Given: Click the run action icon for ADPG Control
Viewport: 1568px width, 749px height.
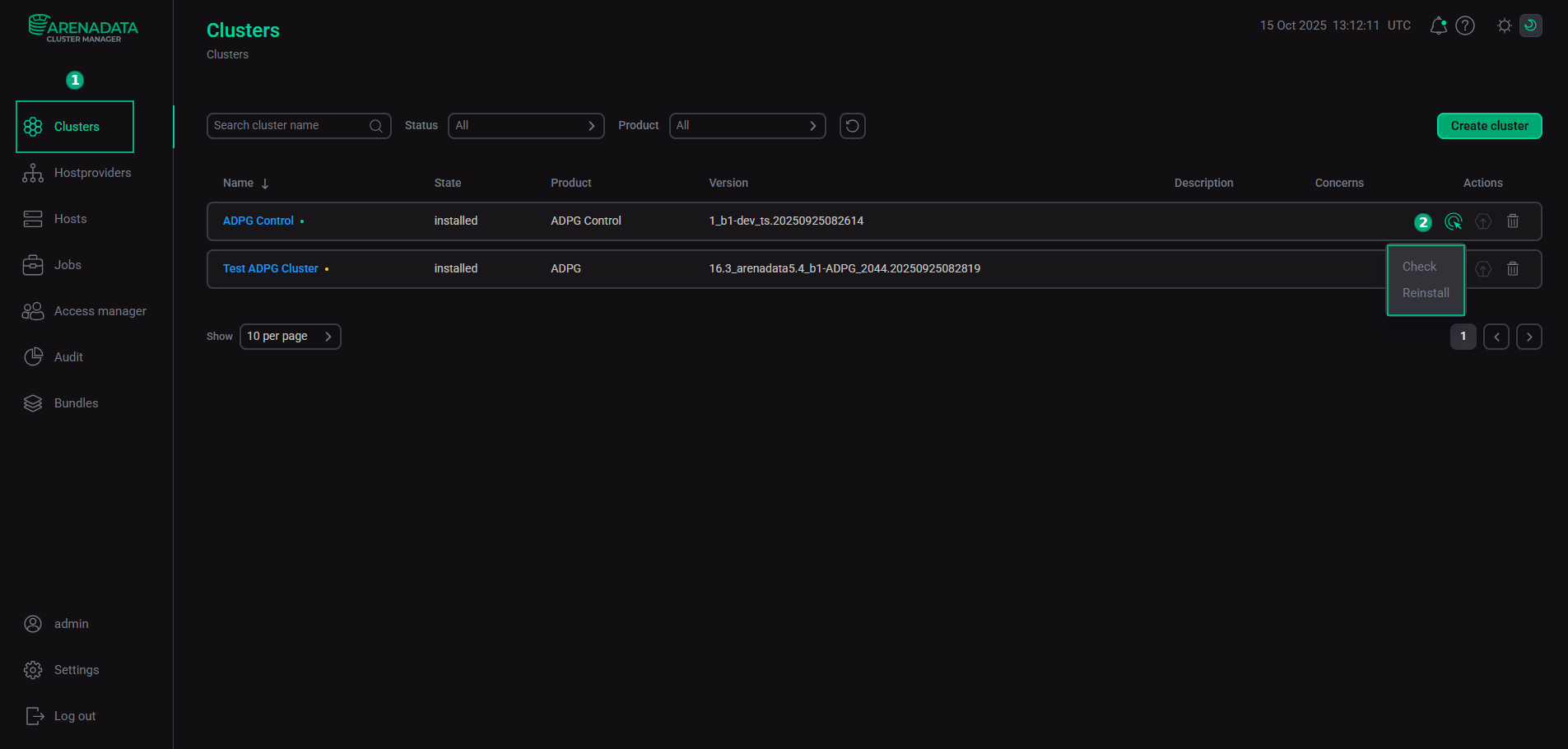Looking at the screenshot, I should tap(1454, 221).
